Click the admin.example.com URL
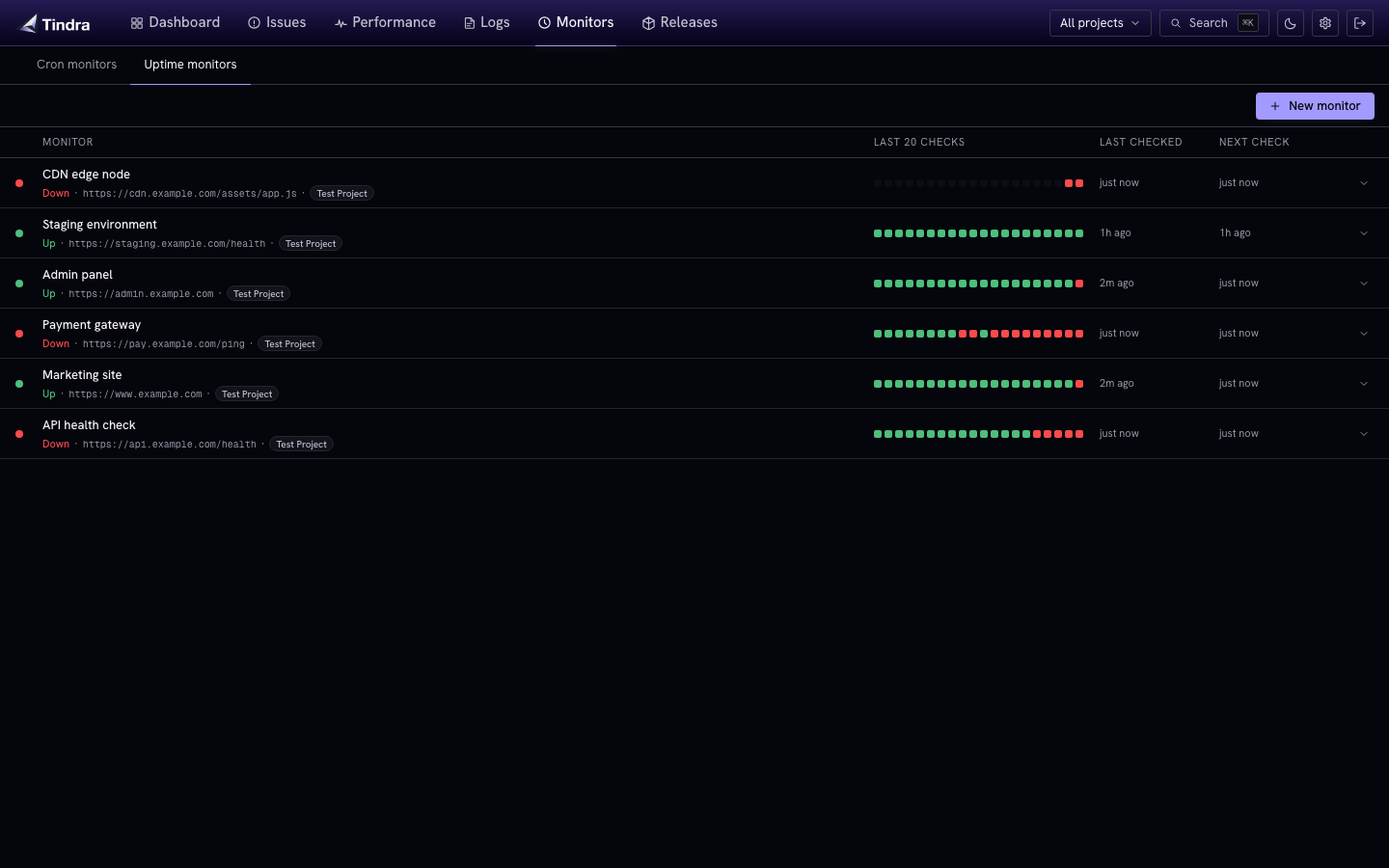This screenshot has height=868, width=1389. 141,294
